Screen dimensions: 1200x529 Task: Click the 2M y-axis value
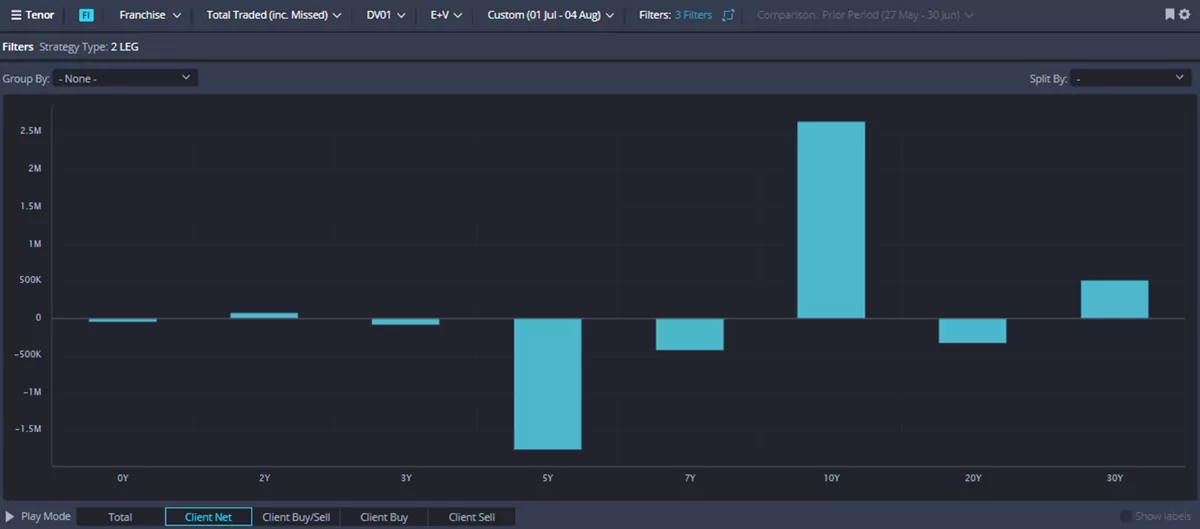point(35,168)
